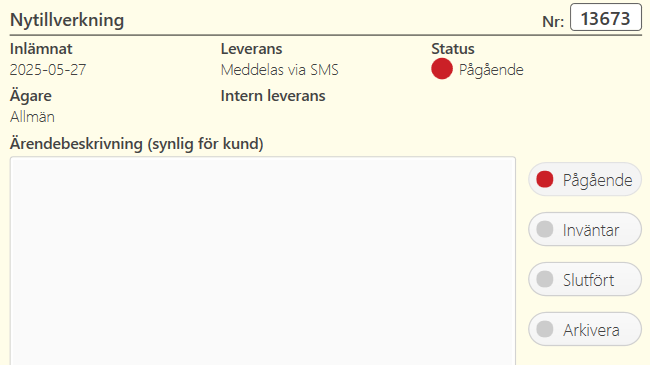This screenshot has height=365, width=650.
Task: Click the order number field 13673
Action: [606, 17]
